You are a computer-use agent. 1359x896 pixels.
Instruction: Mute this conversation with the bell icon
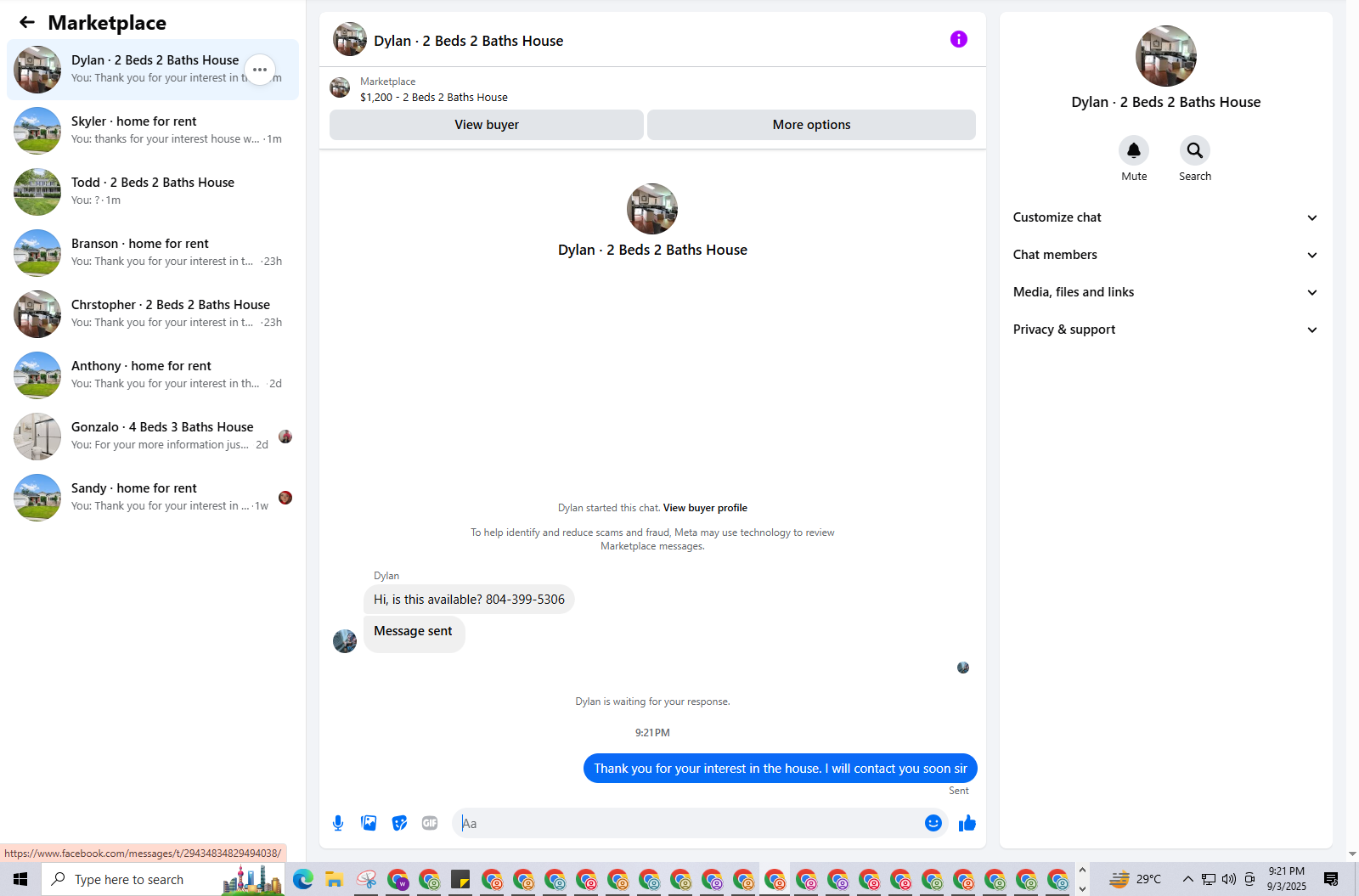pos(1134,150)
